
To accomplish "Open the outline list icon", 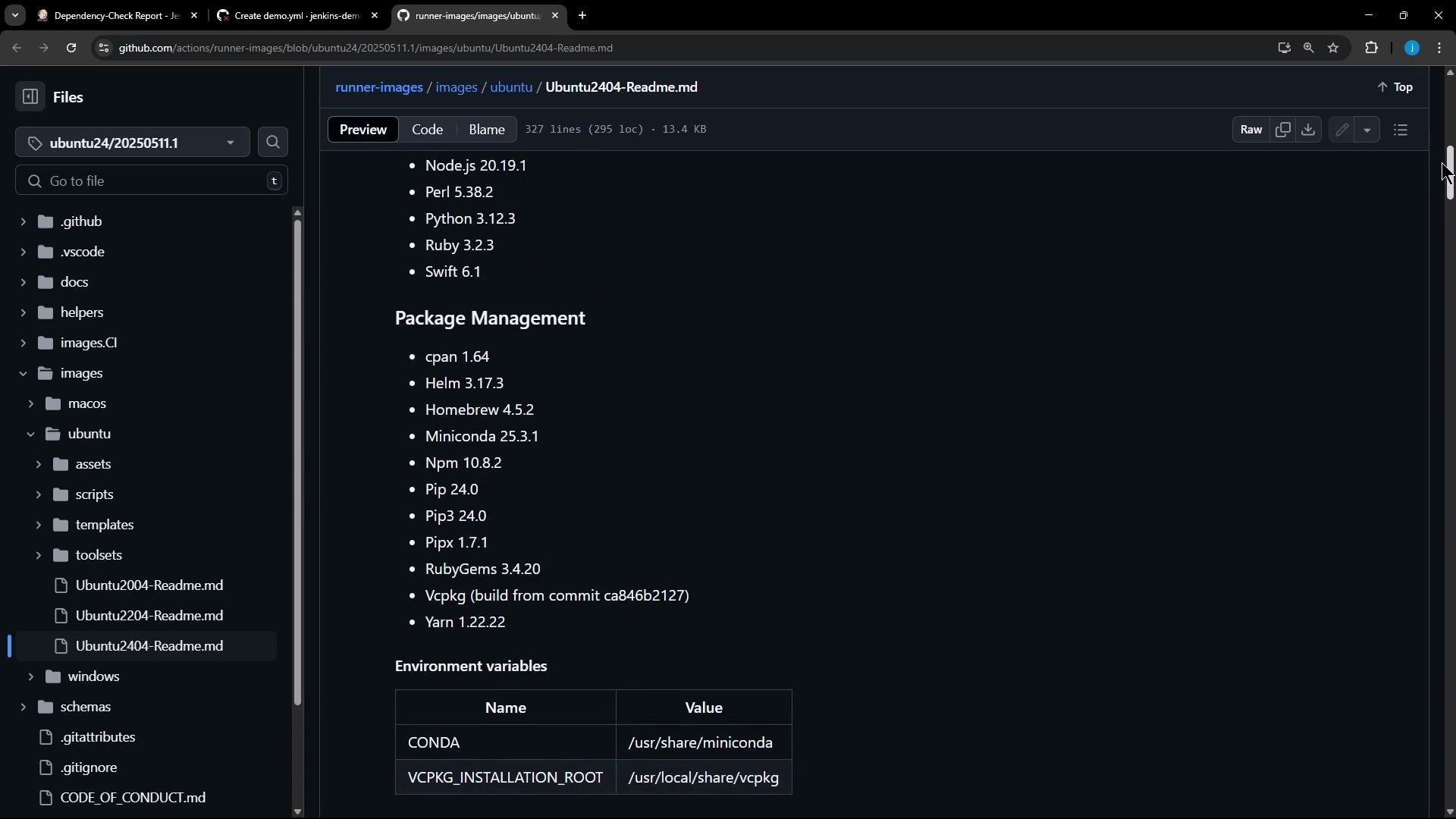I will [1401, 130].
